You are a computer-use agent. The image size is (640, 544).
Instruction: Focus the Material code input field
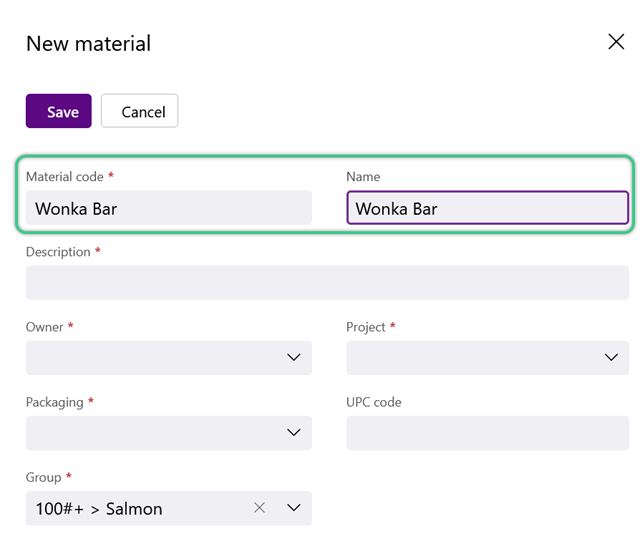[x=169, y=208]
